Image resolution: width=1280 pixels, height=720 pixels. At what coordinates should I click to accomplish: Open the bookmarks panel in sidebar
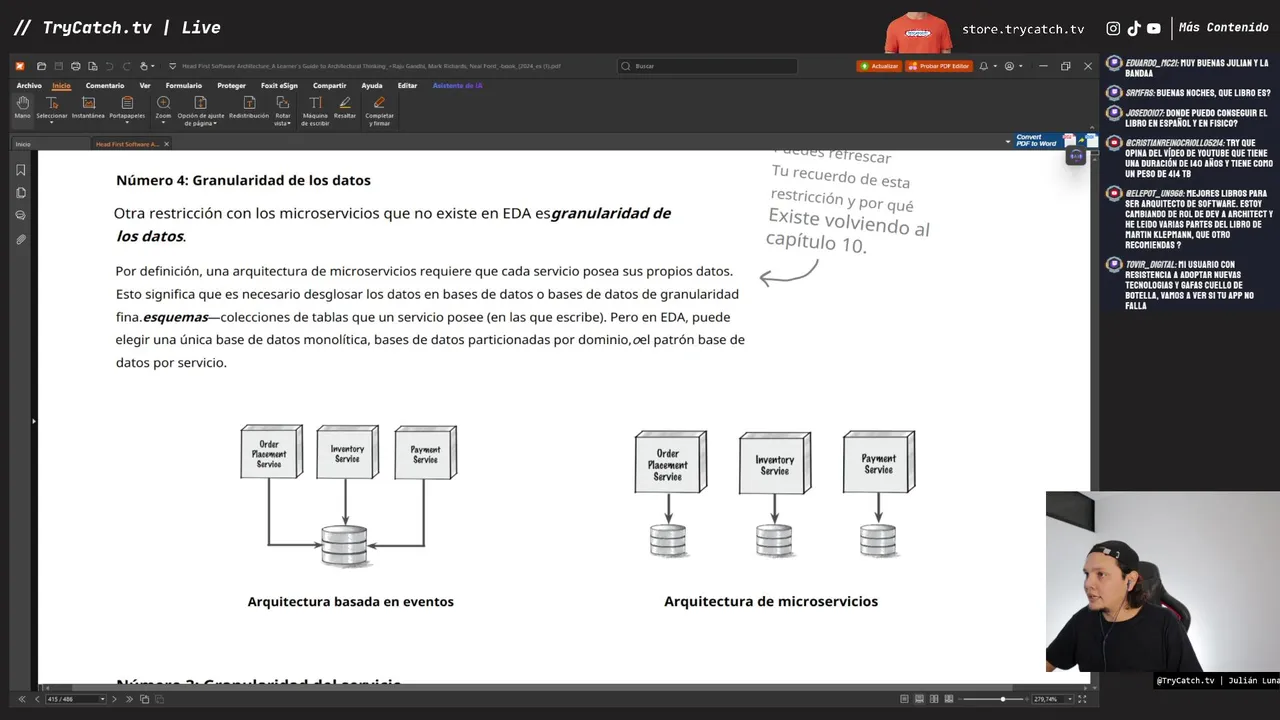tap(20, 170)
